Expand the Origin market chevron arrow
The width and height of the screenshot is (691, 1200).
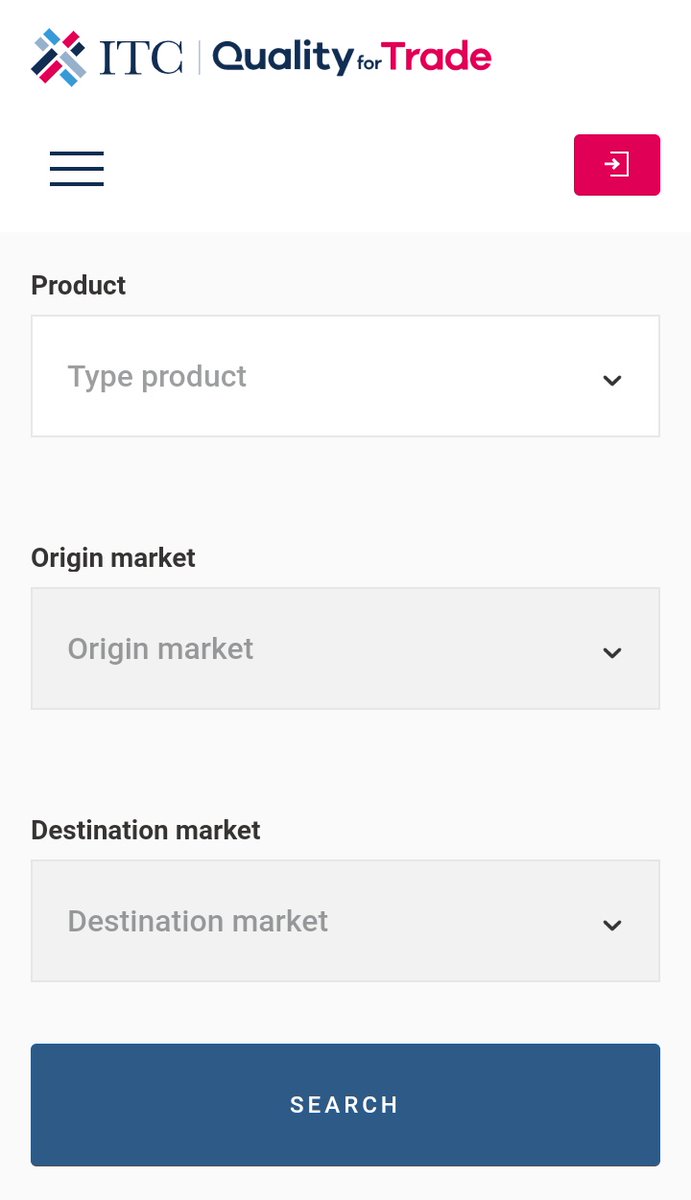pyautogui.click(x=612, y=652)
